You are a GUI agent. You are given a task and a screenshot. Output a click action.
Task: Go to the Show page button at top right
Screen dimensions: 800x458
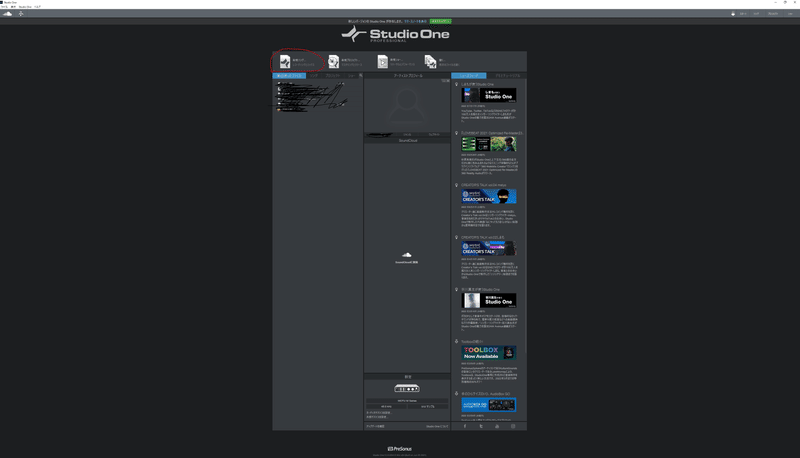coord(790,14)
